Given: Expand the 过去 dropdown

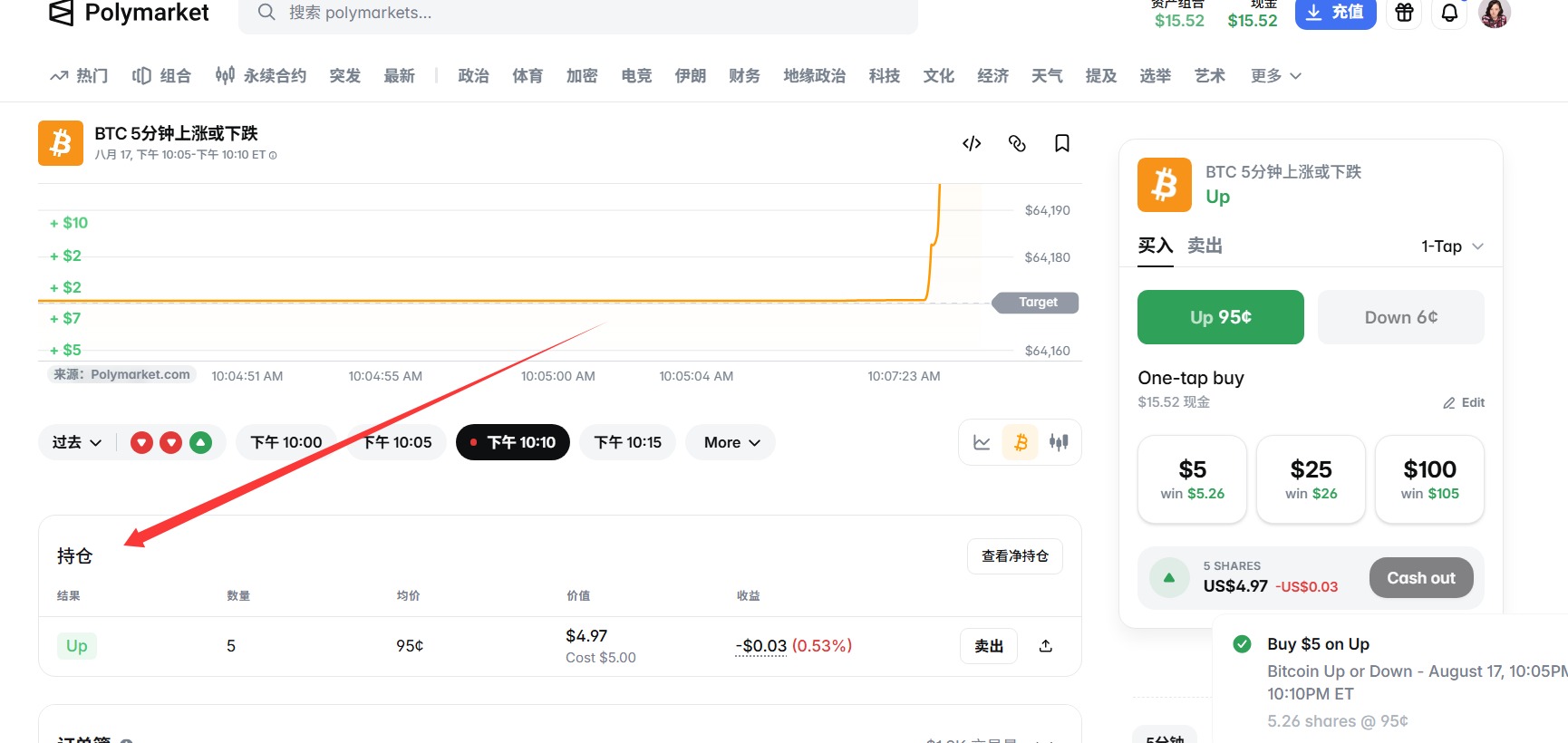Looking at the screenshot, I should point(77,442).
